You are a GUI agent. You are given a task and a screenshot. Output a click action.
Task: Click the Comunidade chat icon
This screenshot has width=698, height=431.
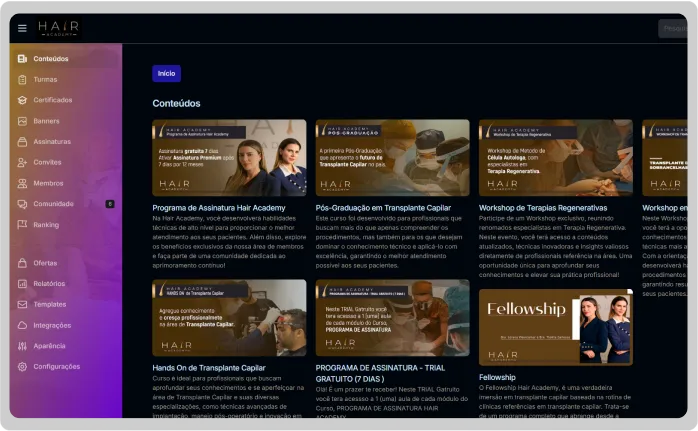click(x=22, y=204)
